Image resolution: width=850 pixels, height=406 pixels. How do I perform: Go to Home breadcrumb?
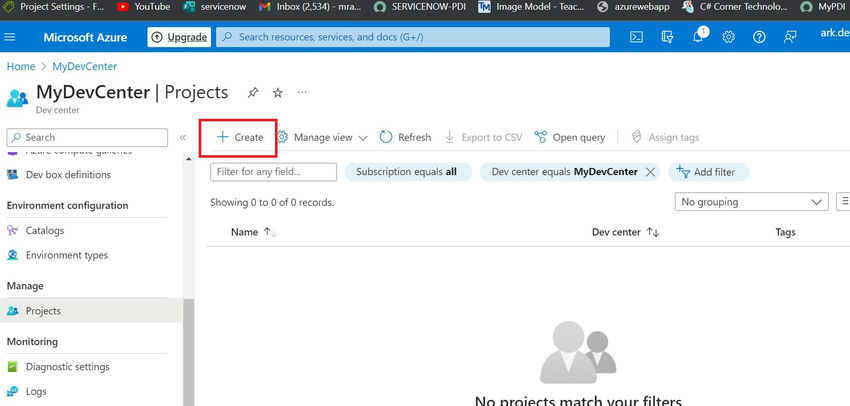pyautogui.click(x=21, y=66)
